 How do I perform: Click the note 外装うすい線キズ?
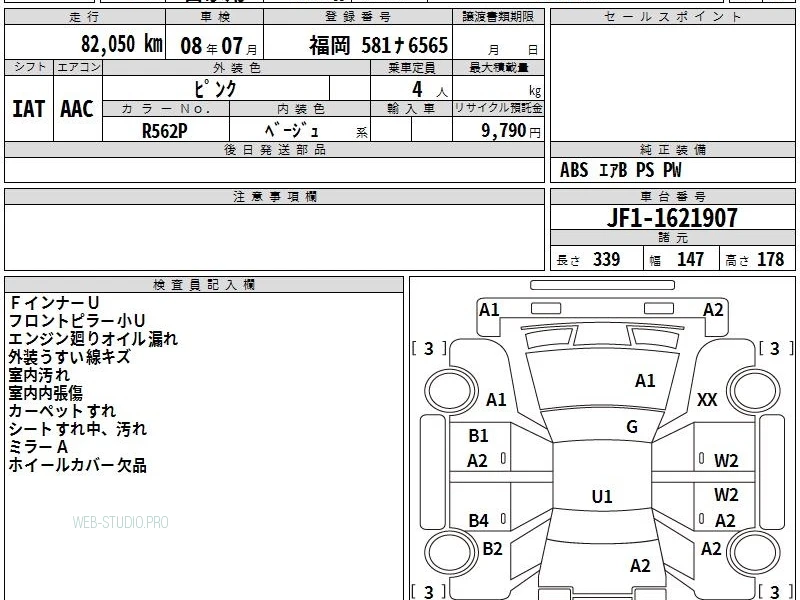(x=70, y=357)
